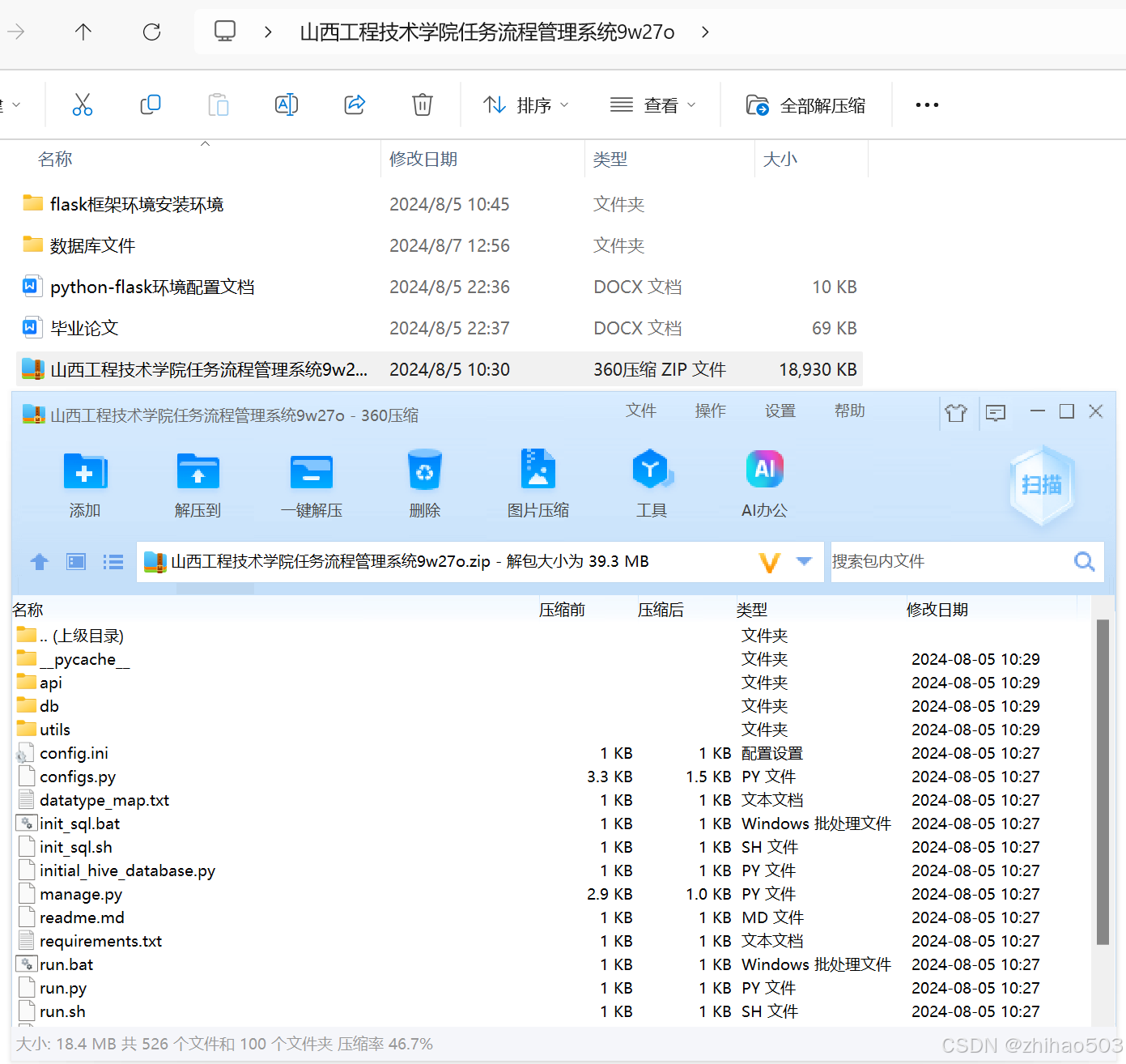Click the 图片压缩 (Image compress) icon
Screen dimensions: 1126x1064
point(538,469)
